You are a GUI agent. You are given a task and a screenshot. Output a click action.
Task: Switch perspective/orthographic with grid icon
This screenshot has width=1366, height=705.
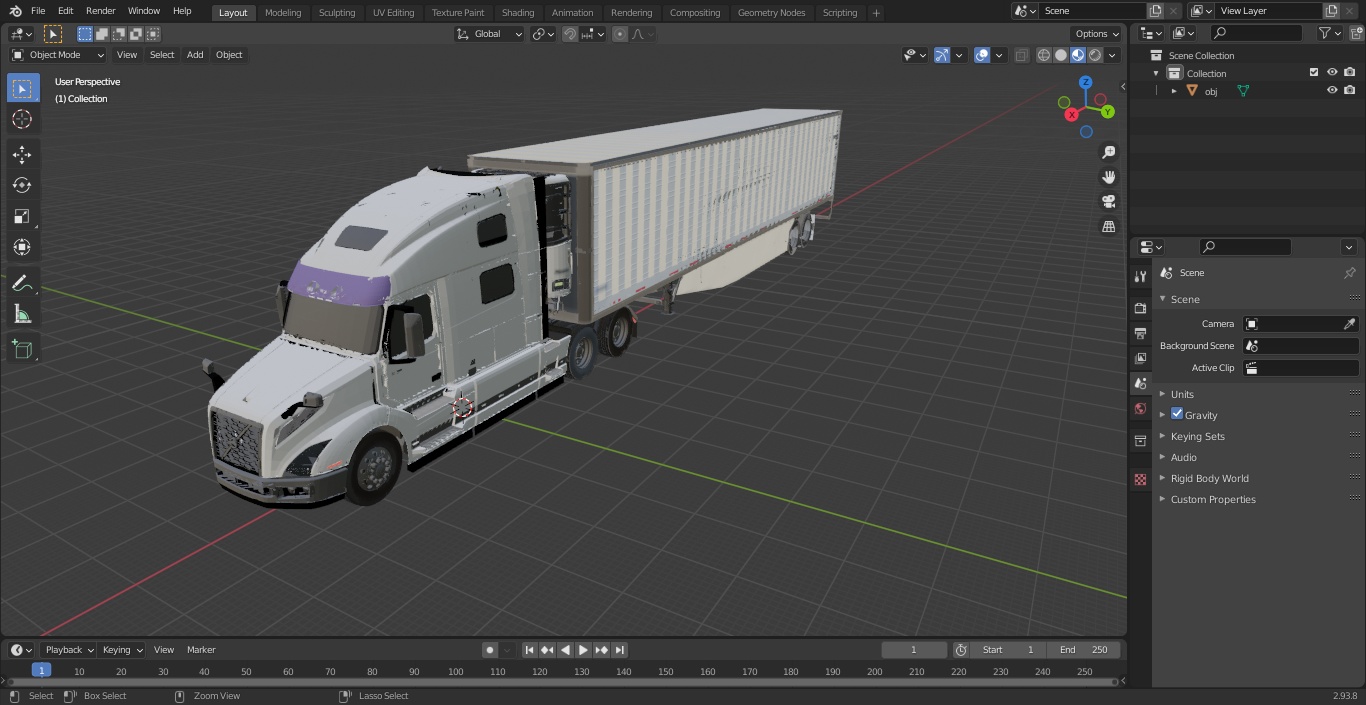pyautogui.click(x=1108, y=227)
